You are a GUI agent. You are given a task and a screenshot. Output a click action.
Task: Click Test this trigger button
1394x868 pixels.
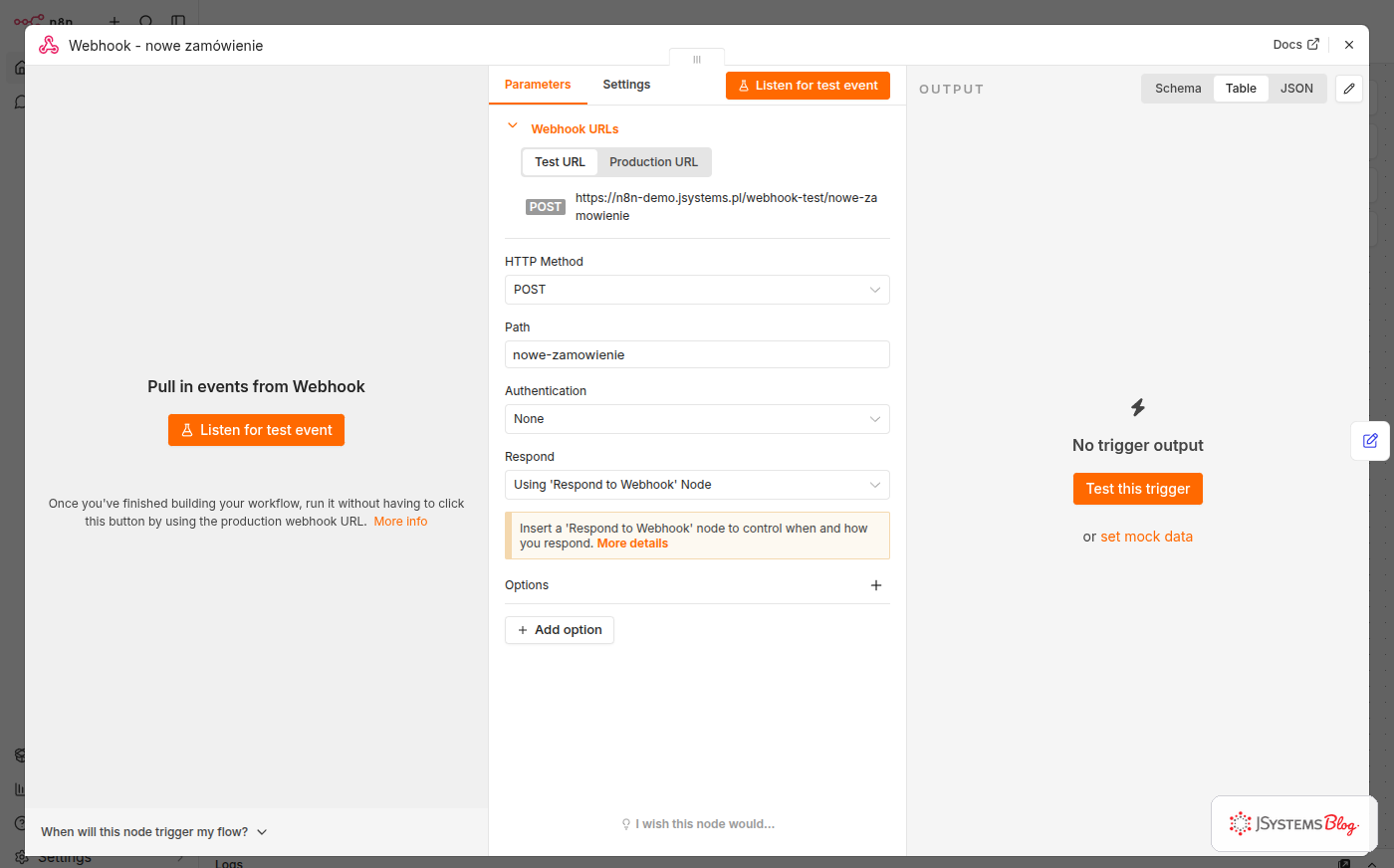(x=1138, y=489)
